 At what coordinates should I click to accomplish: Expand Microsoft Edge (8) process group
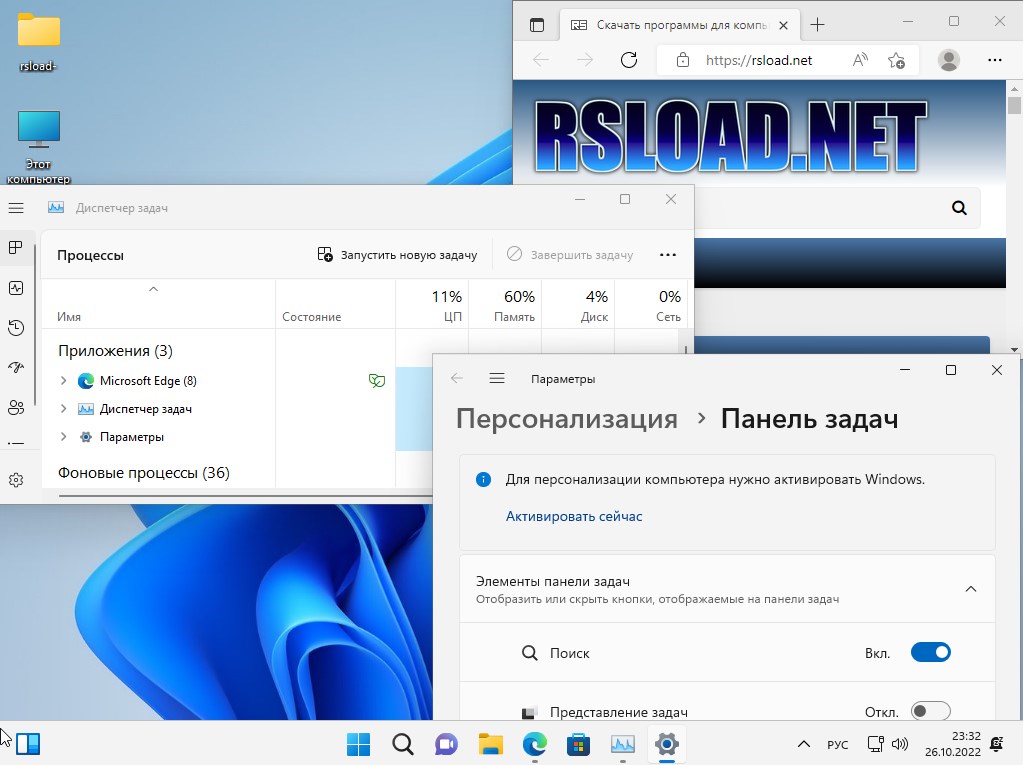(63, 380)
